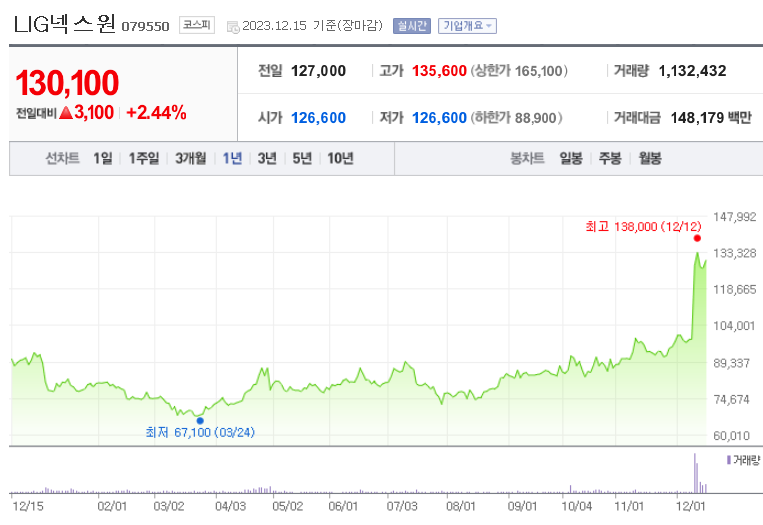Click the stock code 079550
The image size is (763, 525).
tap(145, 26)
